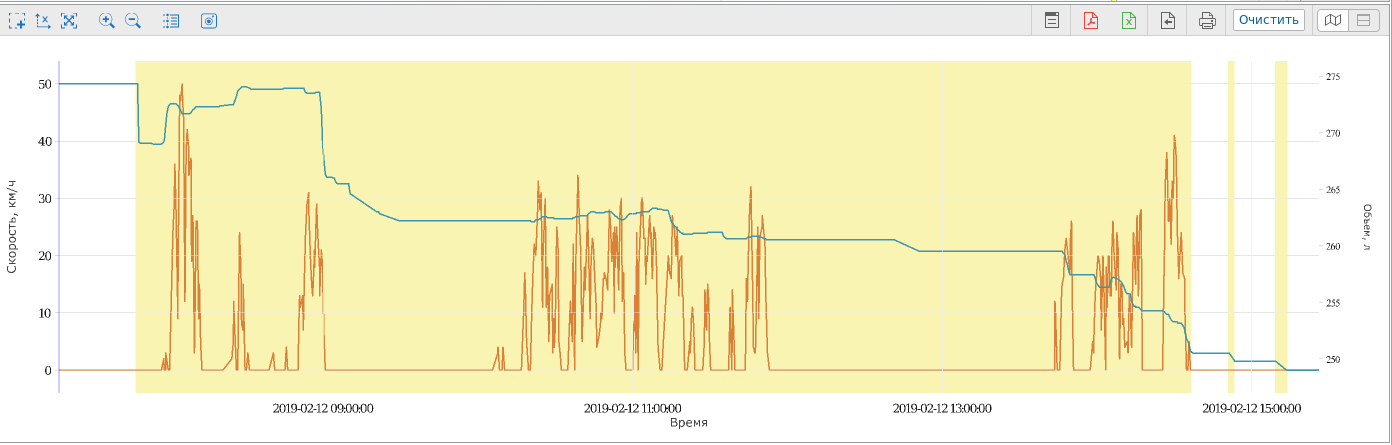This screenshot has width=1392, height=445.
Task: Click the chart snapshot camera icon
Action: [x=209, y=21]
